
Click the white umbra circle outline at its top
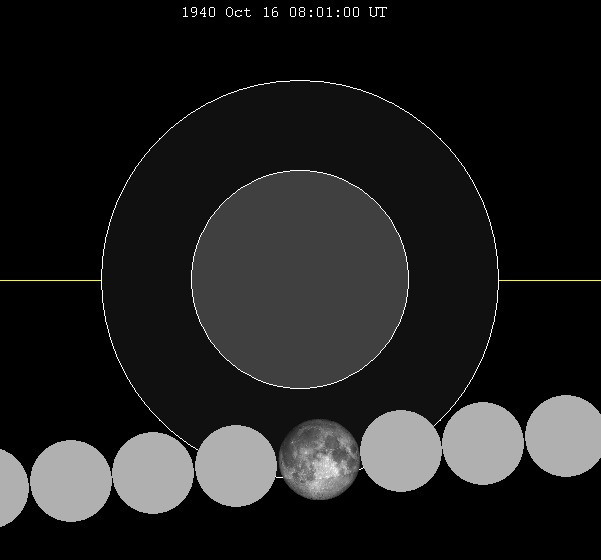[x=300, y=171]
